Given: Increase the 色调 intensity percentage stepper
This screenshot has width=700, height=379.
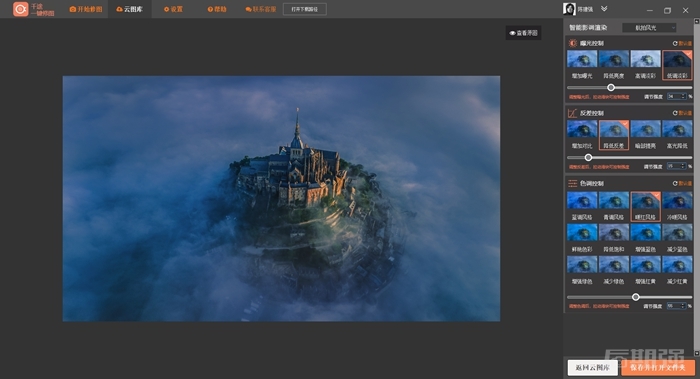Looking at the screenshot, I should pos(683,304).
